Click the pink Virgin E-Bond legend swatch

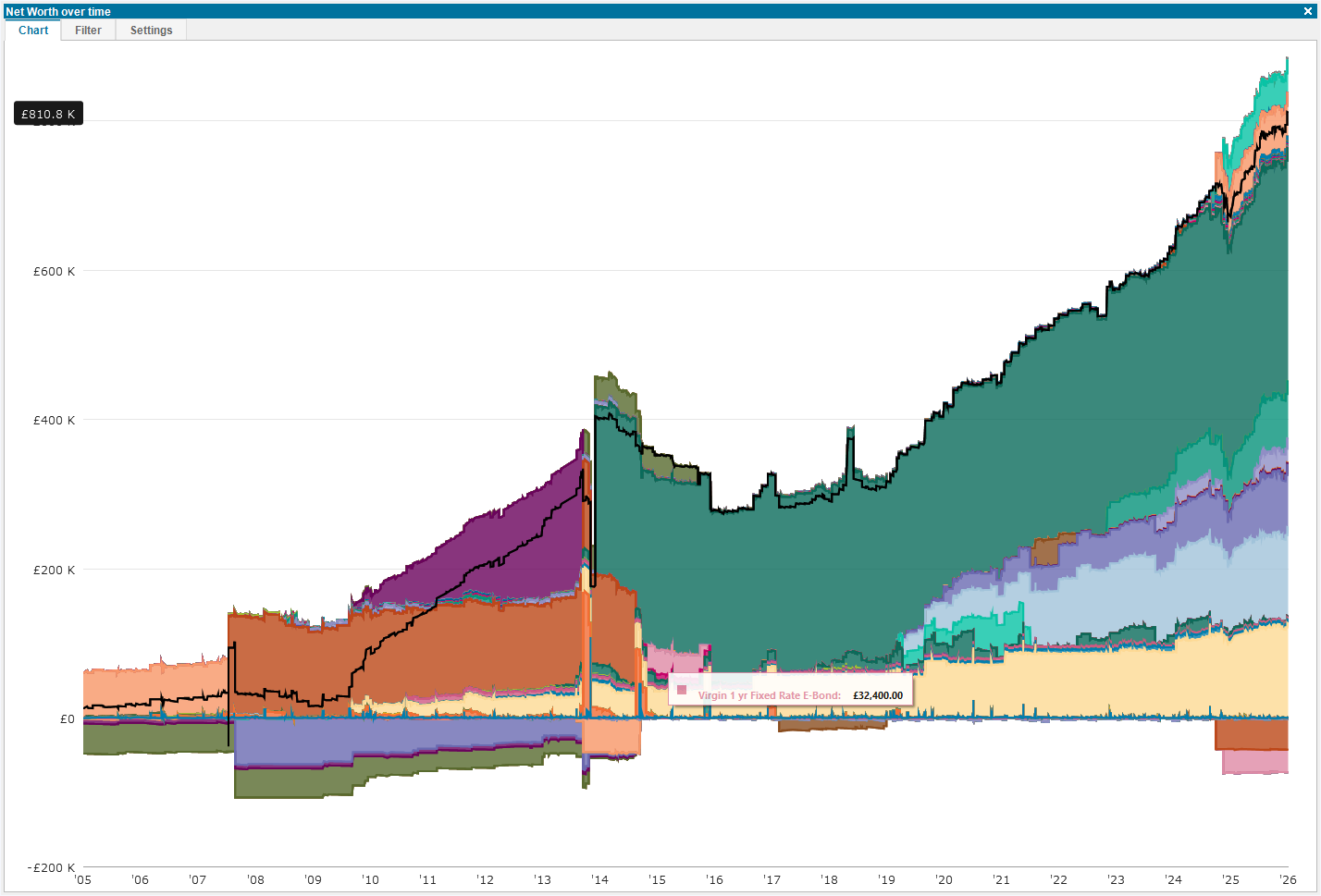coord(682,690)
